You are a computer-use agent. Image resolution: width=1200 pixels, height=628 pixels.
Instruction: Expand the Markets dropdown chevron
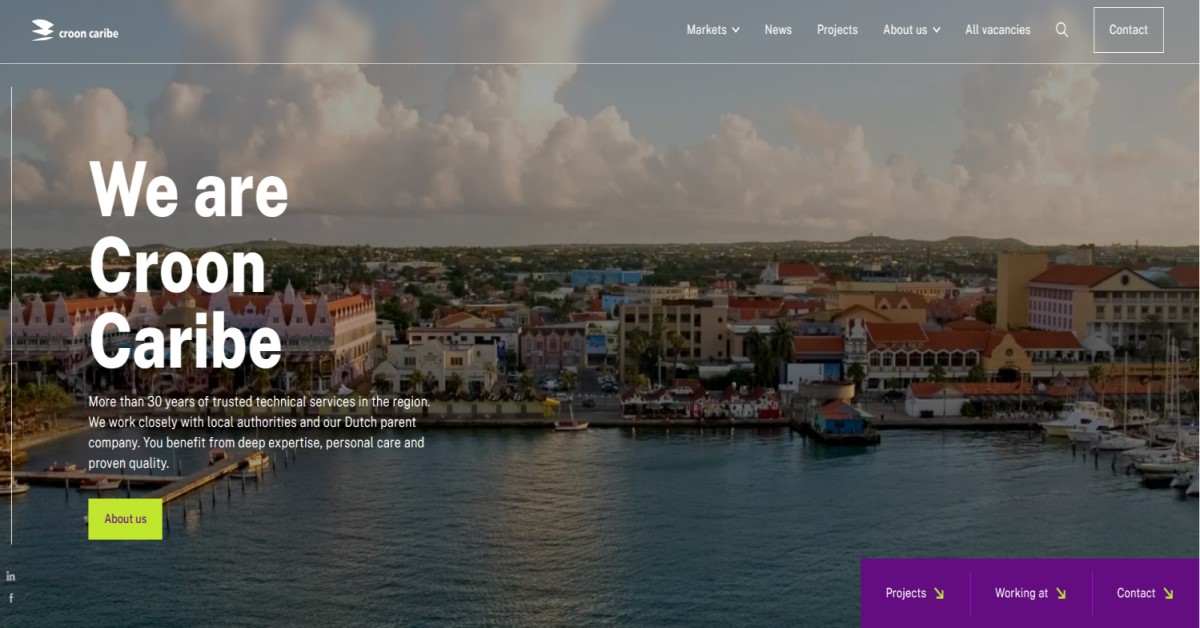736,30
